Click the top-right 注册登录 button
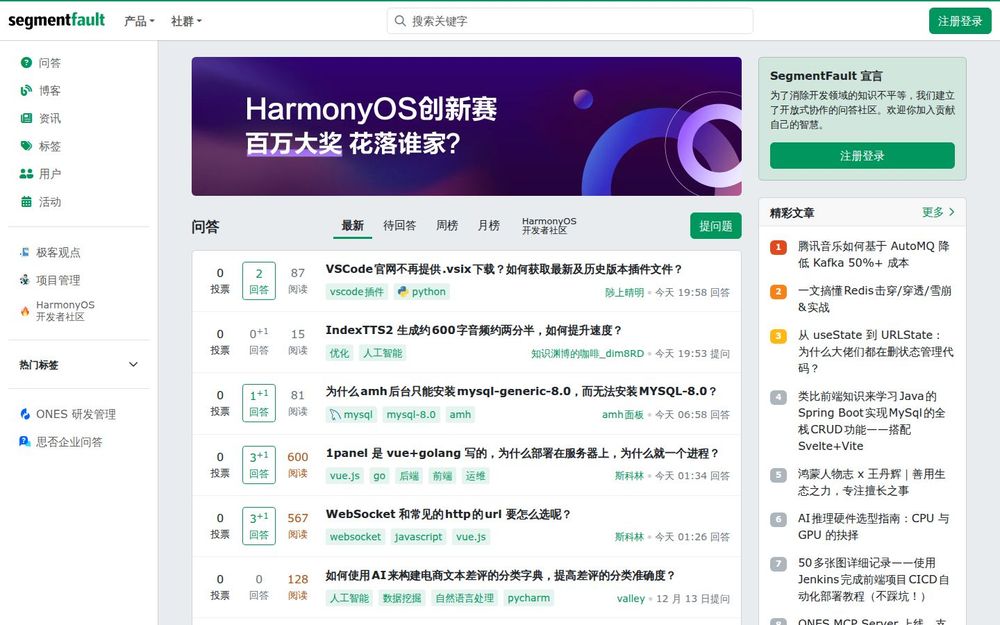The width and height of the screenshot is (1000, 625). point(960,21)
